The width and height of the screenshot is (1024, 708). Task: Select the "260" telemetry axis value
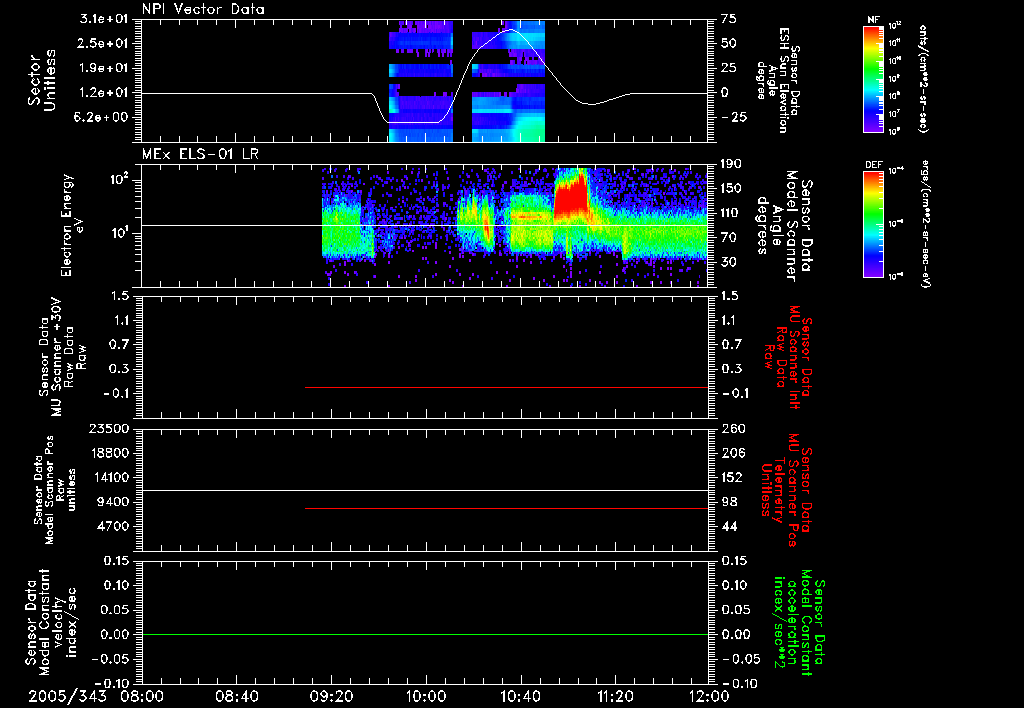point(731,428)
